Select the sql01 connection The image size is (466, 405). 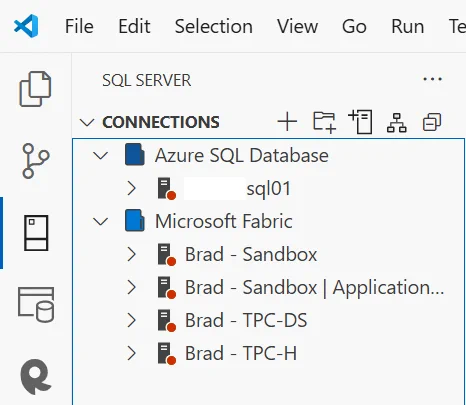pos(269,188)
